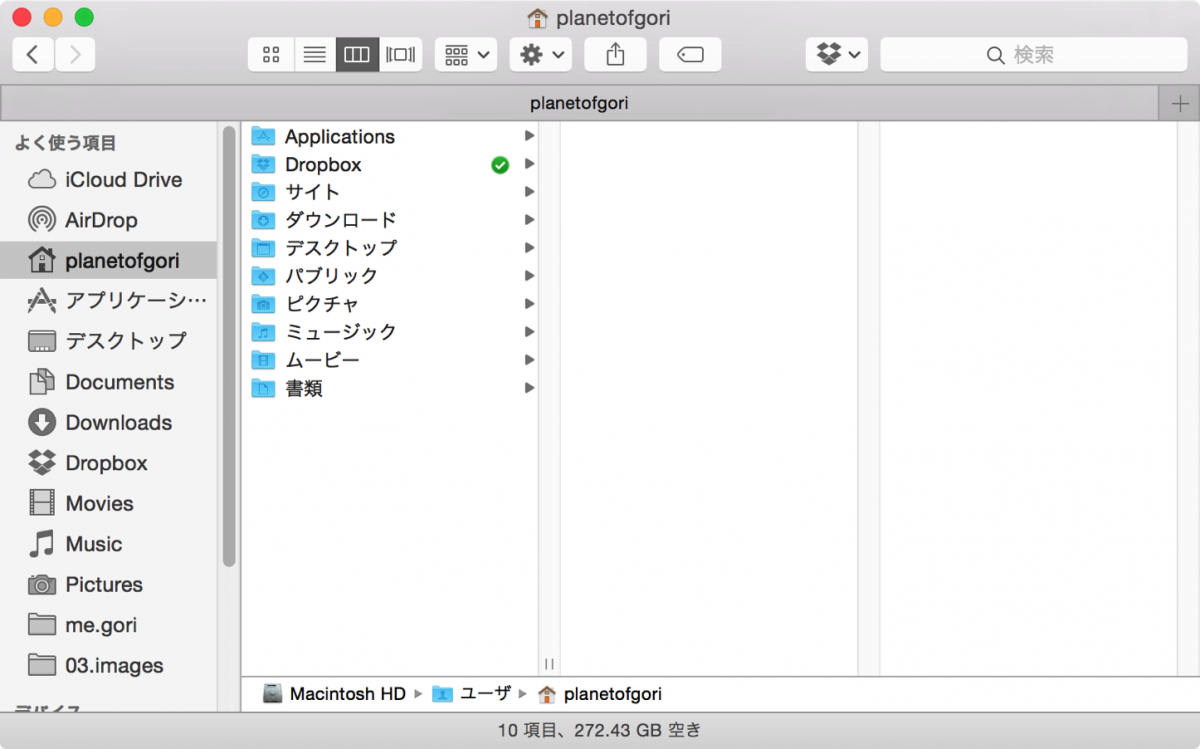
Task: Click the Share button in the toolbar
Action: [615, 54]
